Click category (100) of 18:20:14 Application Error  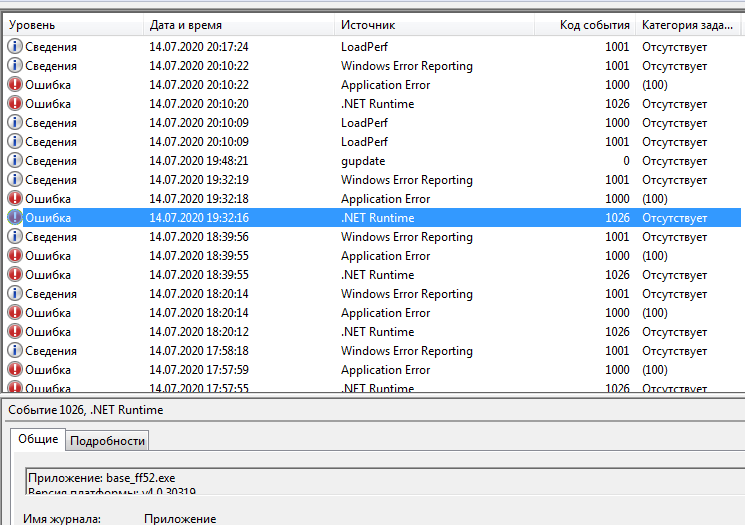[x=655, y=313]
